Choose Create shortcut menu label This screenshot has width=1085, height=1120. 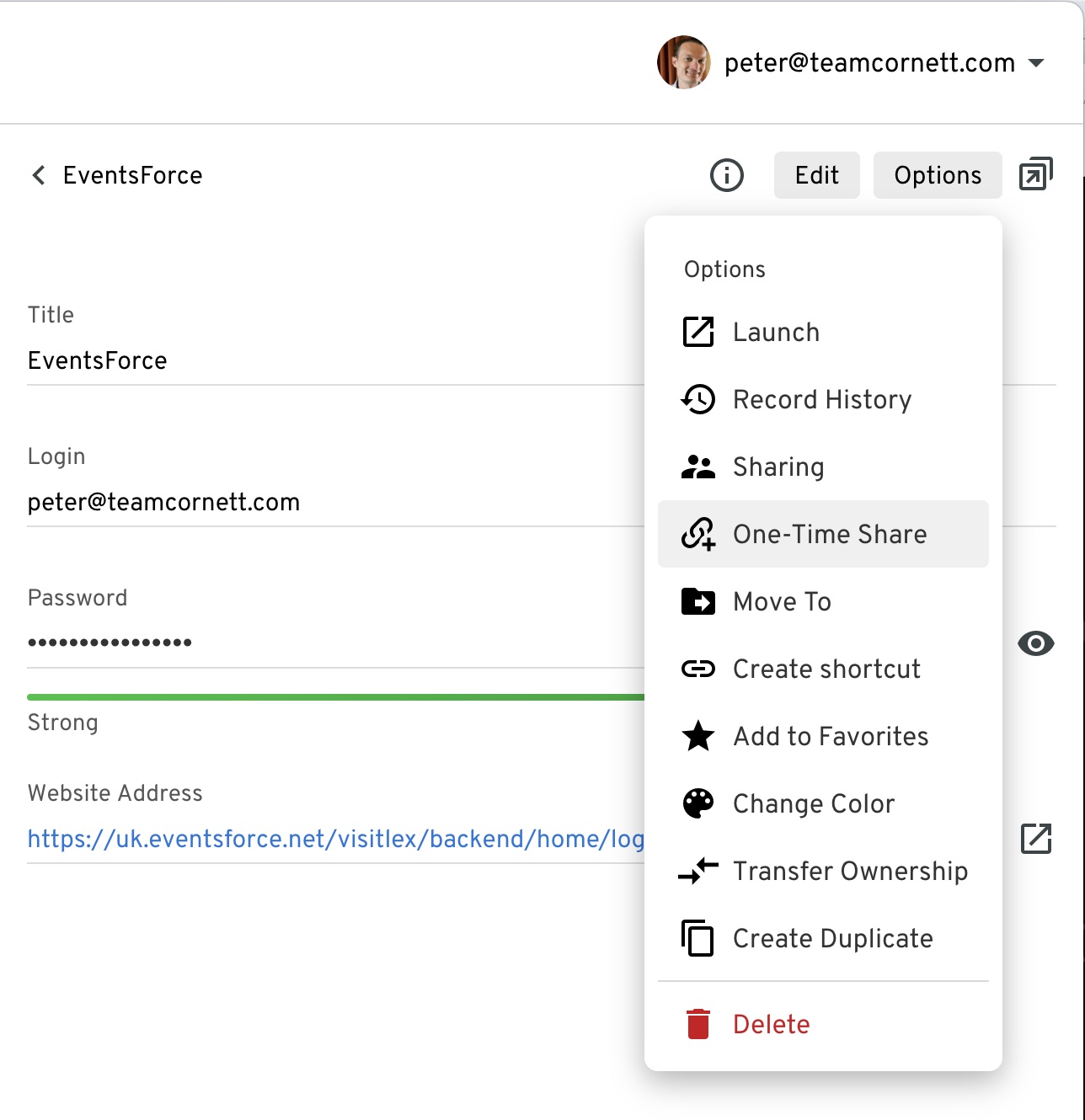826,669
